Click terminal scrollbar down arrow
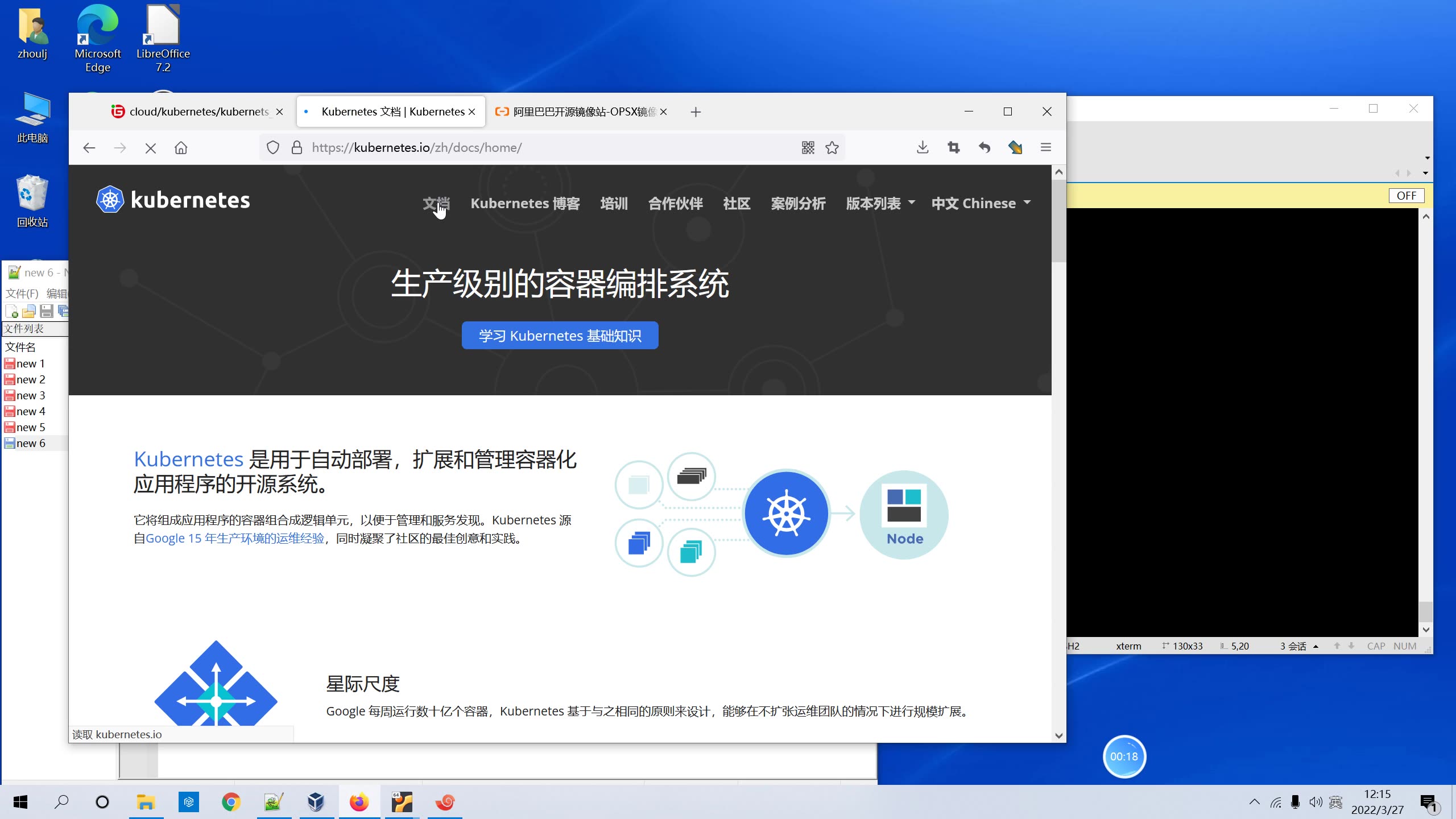Image resolution: width=1456 pixels, height=819 pixels. (x=1426, y=630)
